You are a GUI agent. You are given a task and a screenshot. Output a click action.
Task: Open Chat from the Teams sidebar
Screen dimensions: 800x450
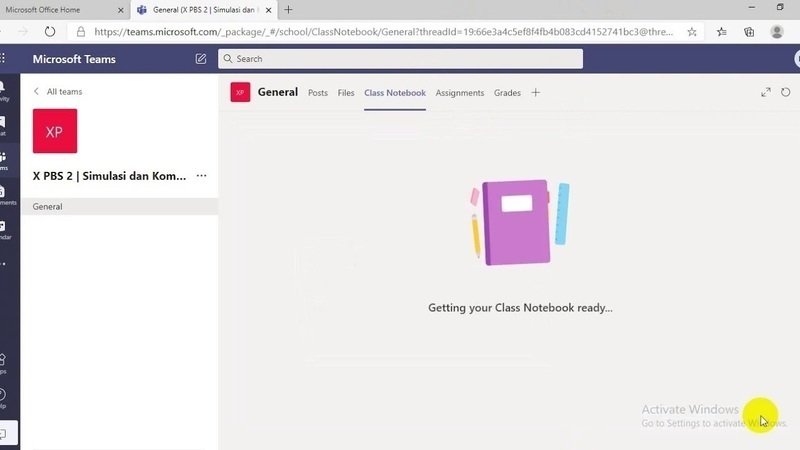5,125
